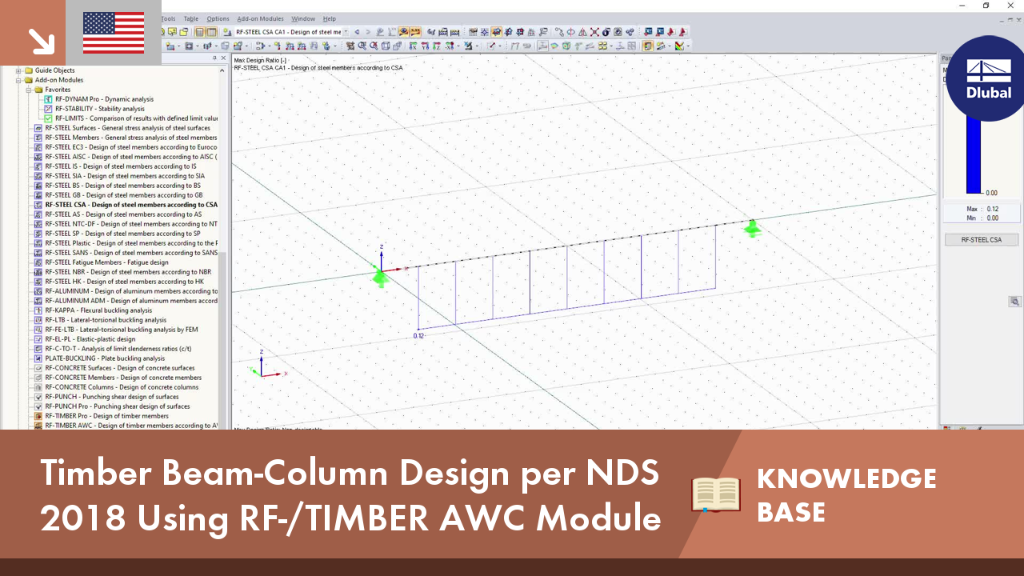
Task: Open the Add-on Modules menu
Action: pos(260,19)
